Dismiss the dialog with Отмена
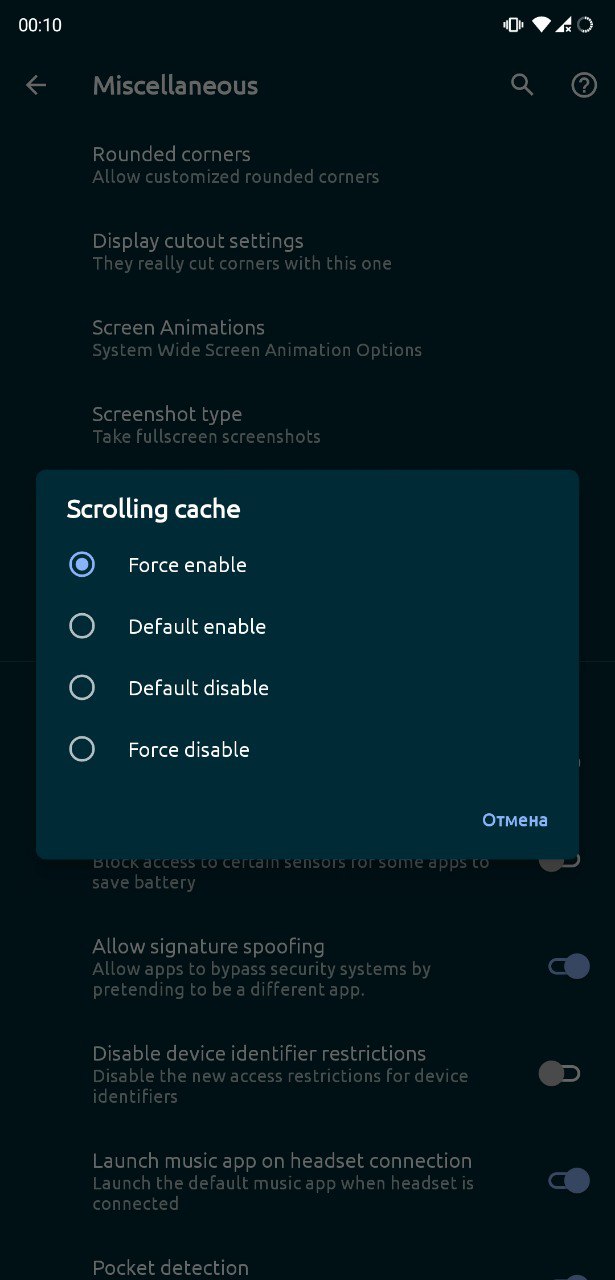Viewport: 615px width, 1280px height. pos(515,820)
